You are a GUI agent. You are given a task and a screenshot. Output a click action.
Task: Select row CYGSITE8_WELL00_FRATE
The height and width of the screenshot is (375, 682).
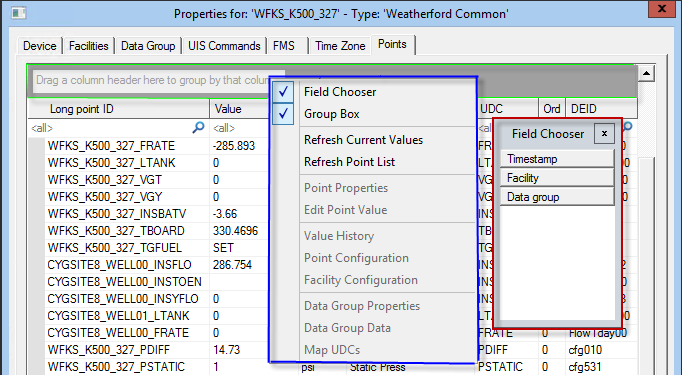[118, 332]
